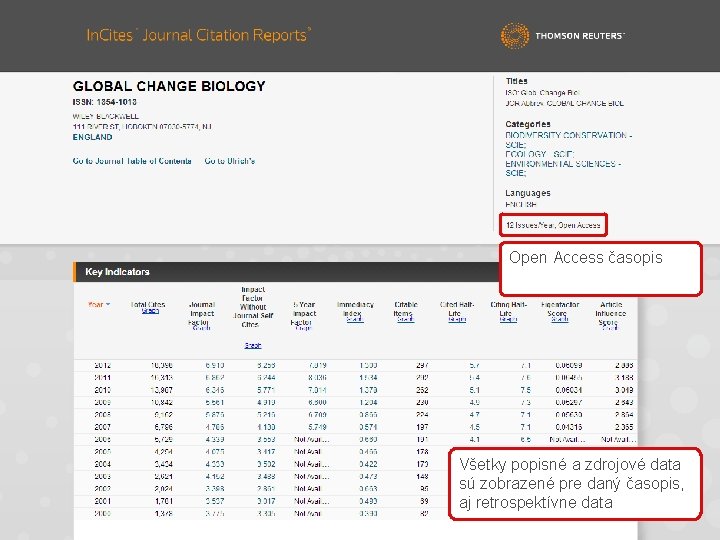
Task: Click the ENGLAND country link
Action: coord(92,137)
